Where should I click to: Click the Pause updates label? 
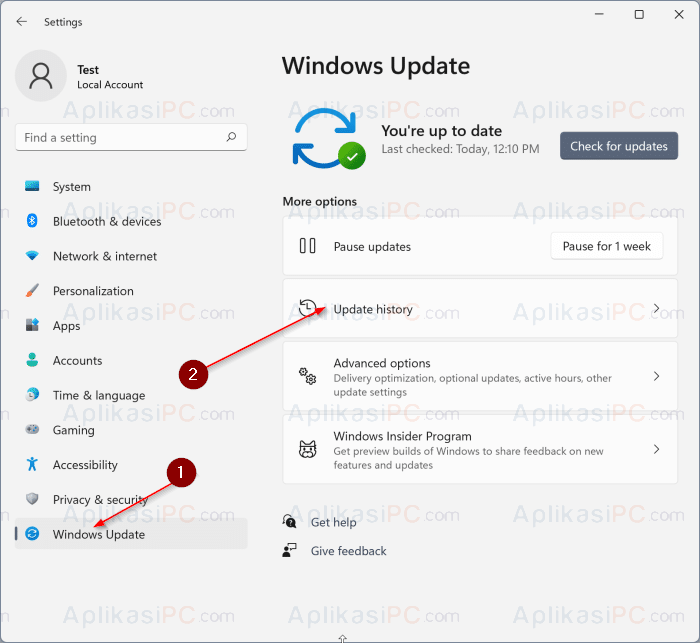coord(372,247)
